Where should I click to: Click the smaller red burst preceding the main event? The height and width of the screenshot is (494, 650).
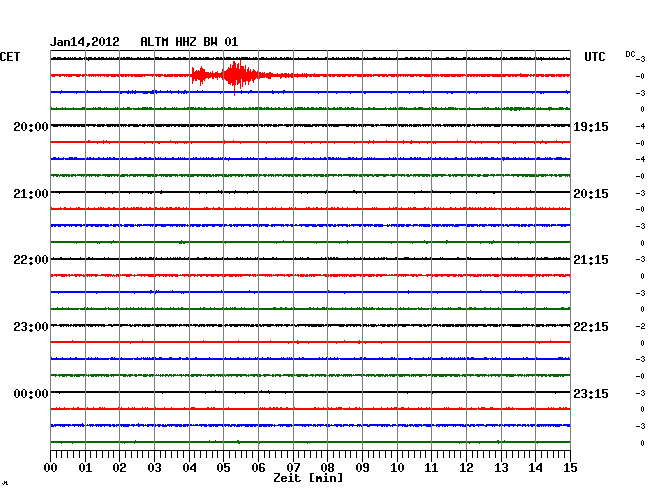tap(201, 75)
